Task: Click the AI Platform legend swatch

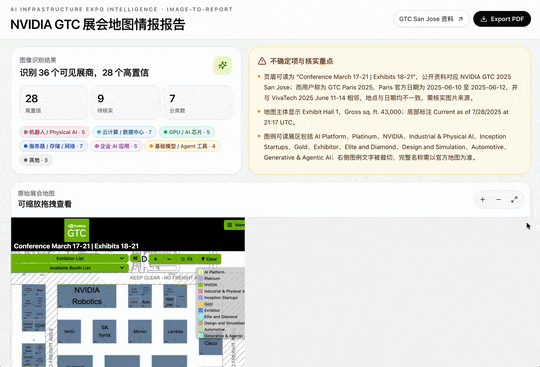Action: pos(201,272)
